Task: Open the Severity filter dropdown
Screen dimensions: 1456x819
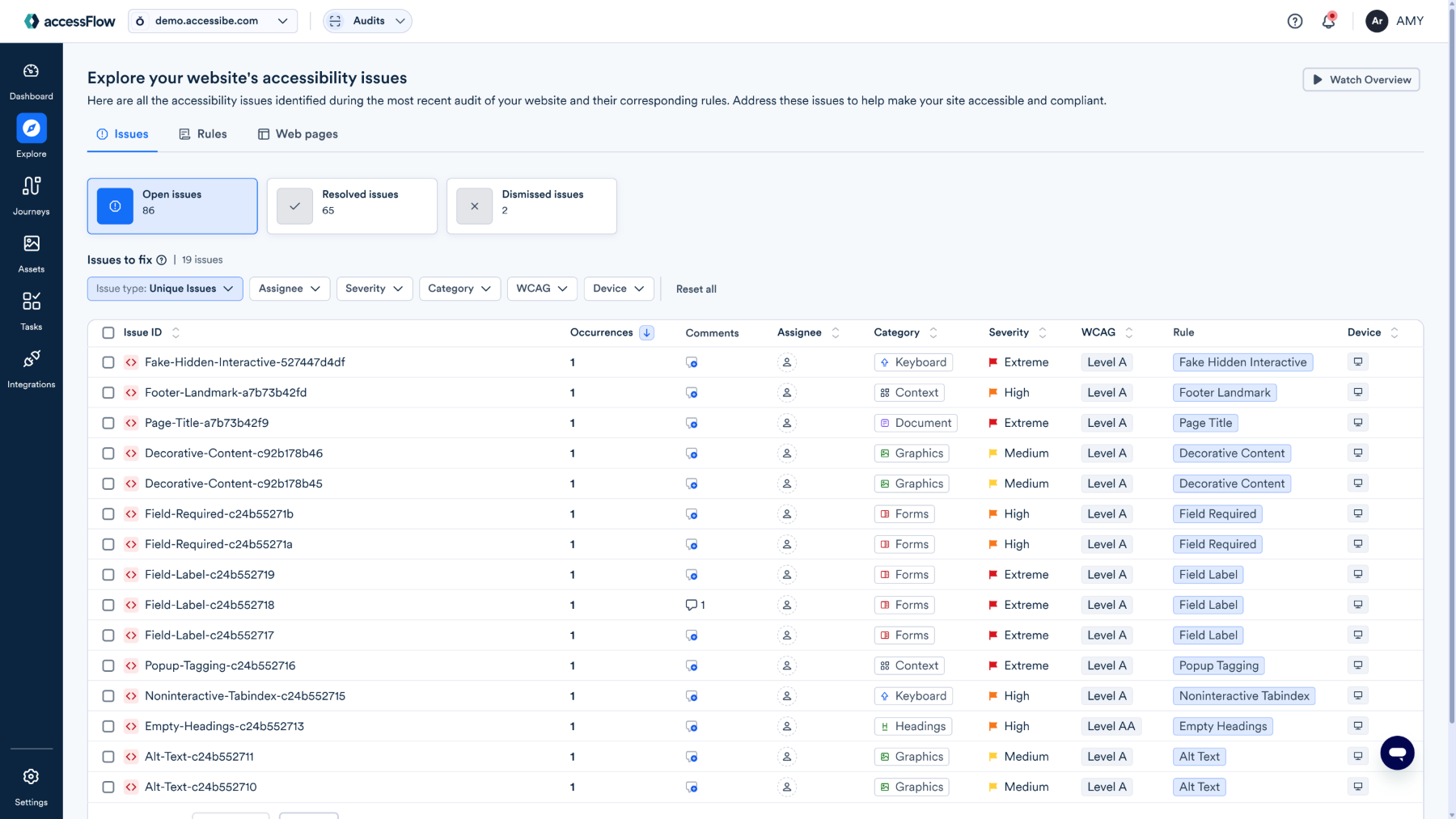Action: pyautogui.click(x=375, y=289)
